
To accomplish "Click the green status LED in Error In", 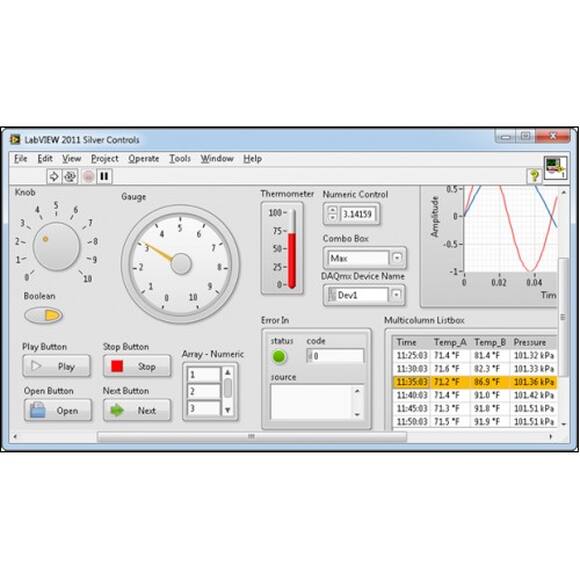I will tap(279, 357).
